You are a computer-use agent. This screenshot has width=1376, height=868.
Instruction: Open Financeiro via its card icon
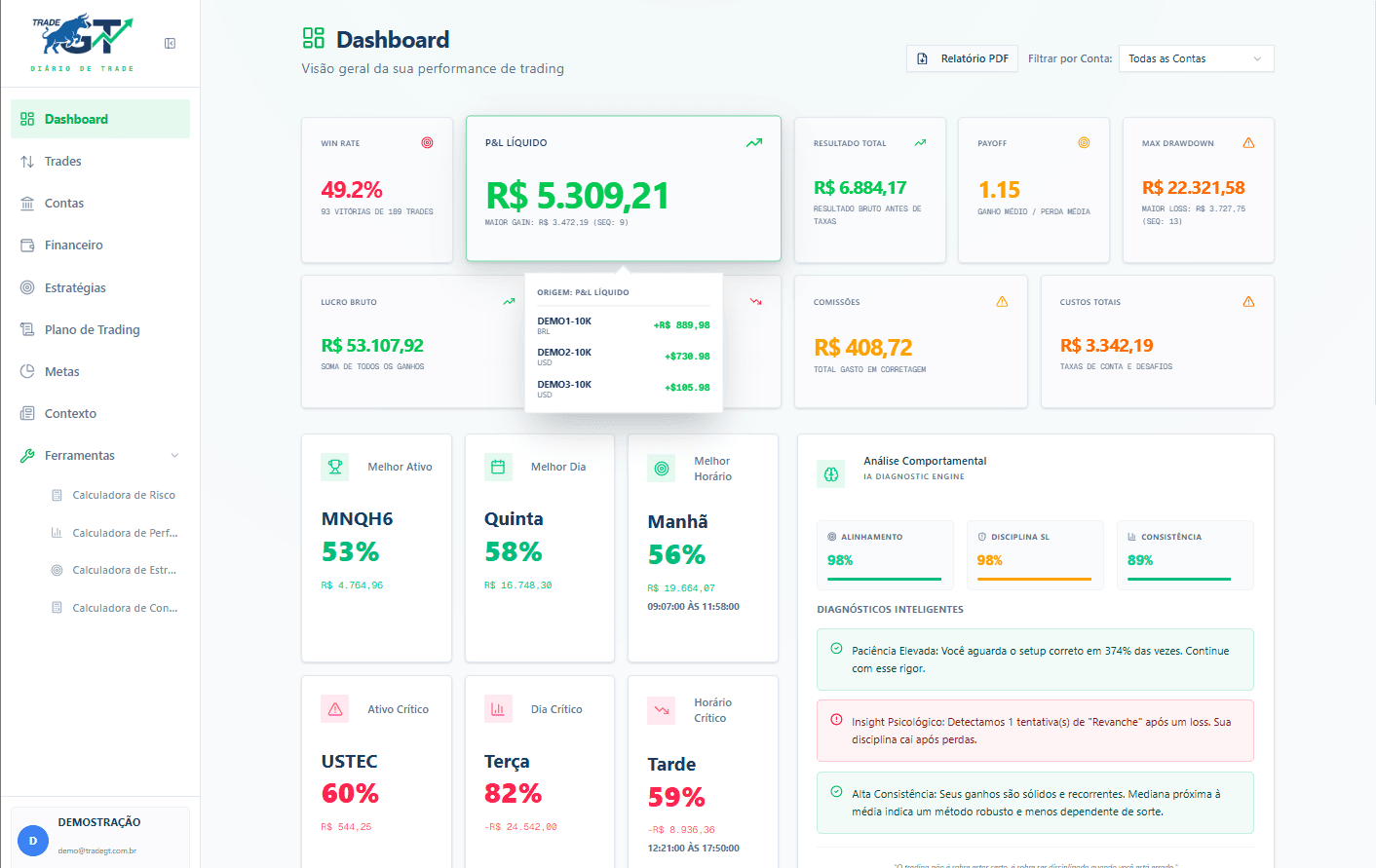click(x=26, y=245)
